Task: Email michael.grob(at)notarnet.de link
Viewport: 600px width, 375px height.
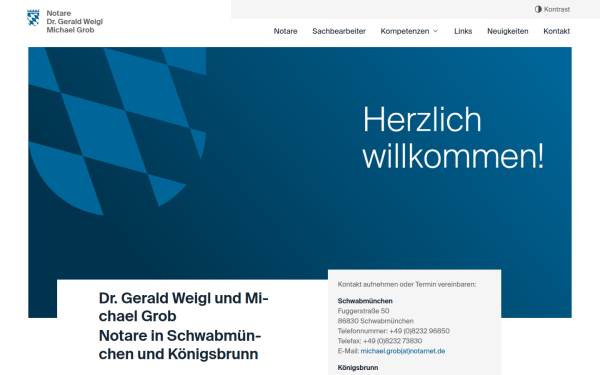Action: point(403,351)
